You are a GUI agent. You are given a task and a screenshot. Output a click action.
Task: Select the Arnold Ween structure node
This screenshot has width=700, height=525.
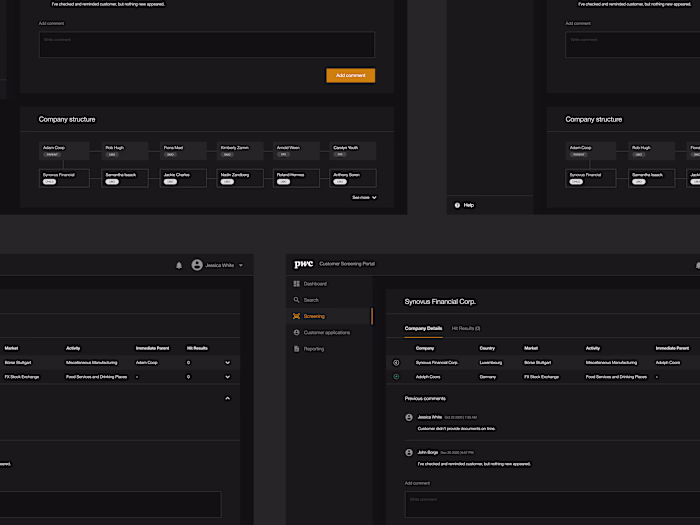(296, 151)
